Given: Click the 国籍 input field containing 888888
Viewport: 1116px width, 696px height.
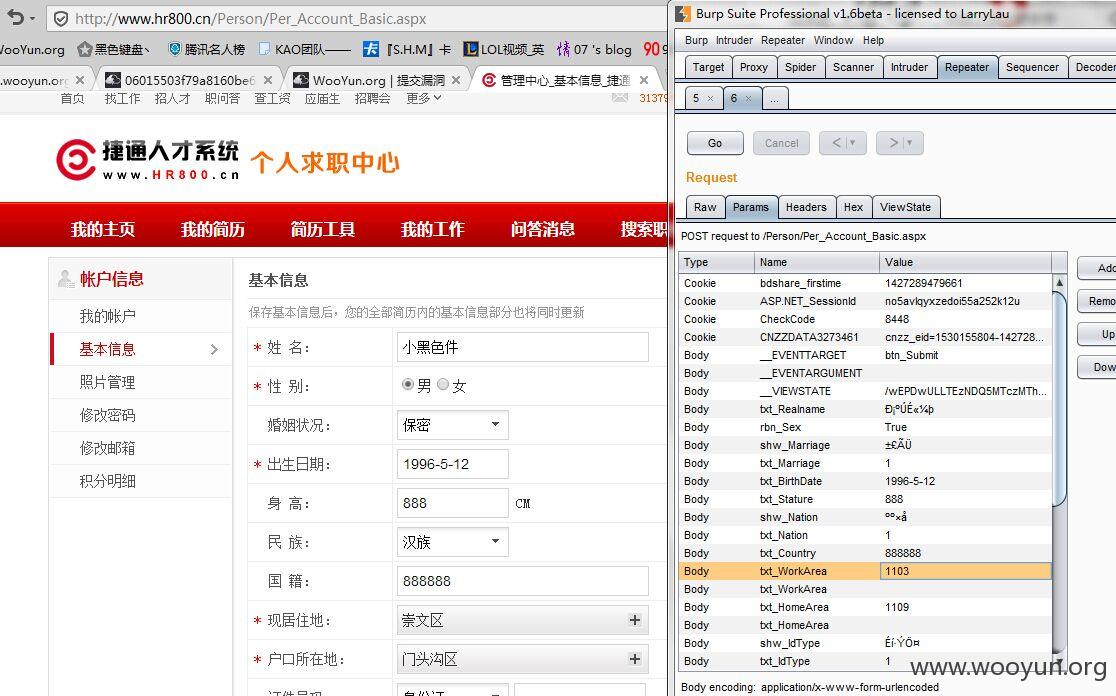Looking at the screenshot, I should (x=522, y=581).
